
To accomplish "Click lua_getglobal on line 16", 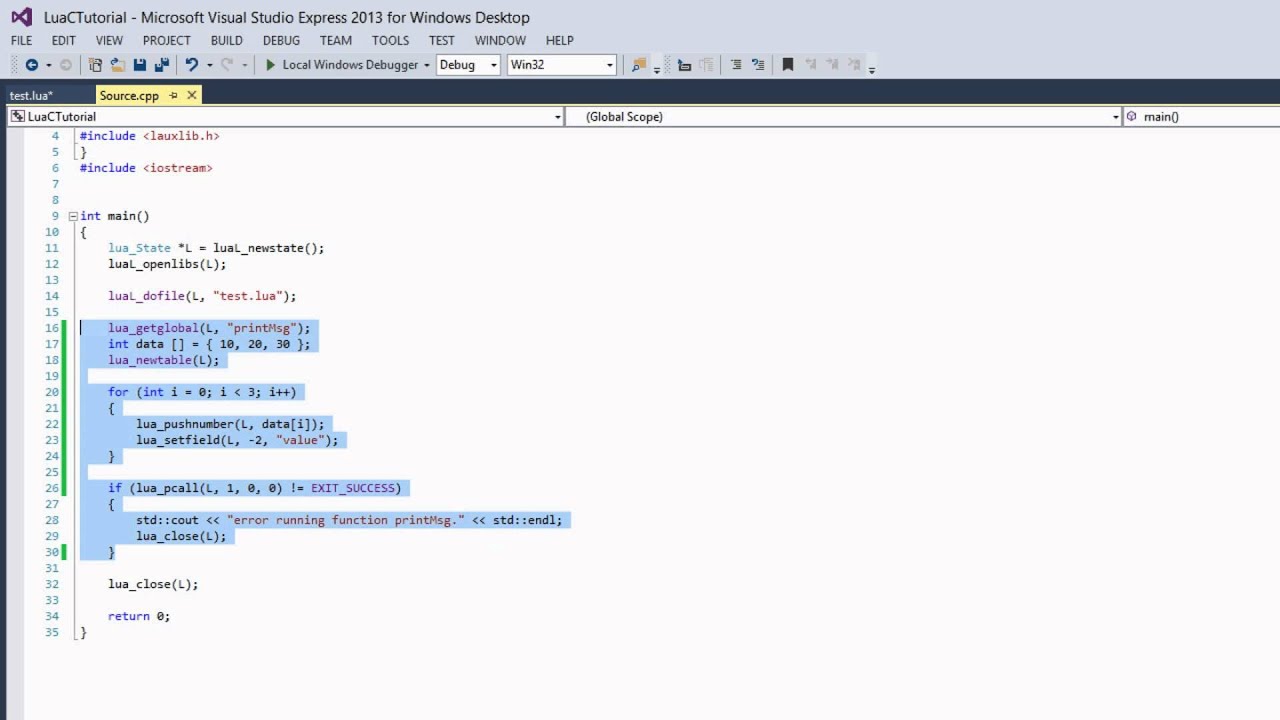I will click(x=153, y=328).
